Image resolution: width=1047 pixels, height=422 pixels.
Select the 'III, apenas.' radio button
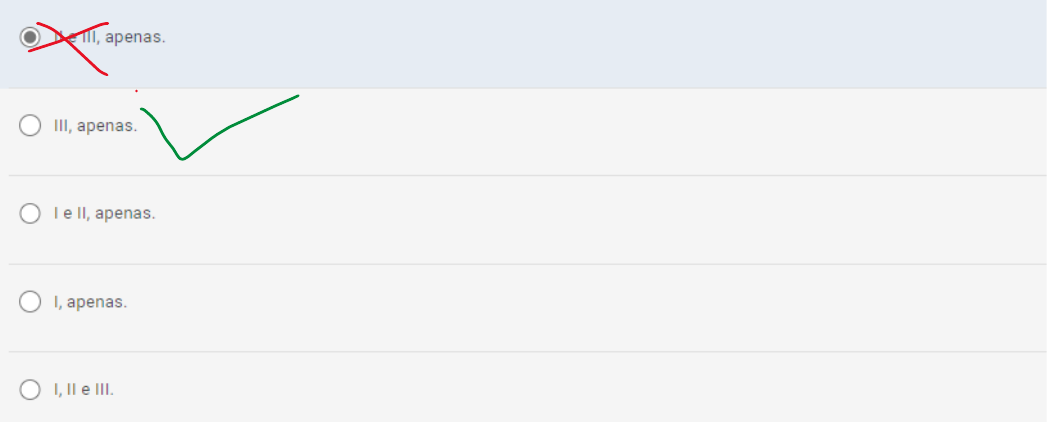(x=30, y=126)
